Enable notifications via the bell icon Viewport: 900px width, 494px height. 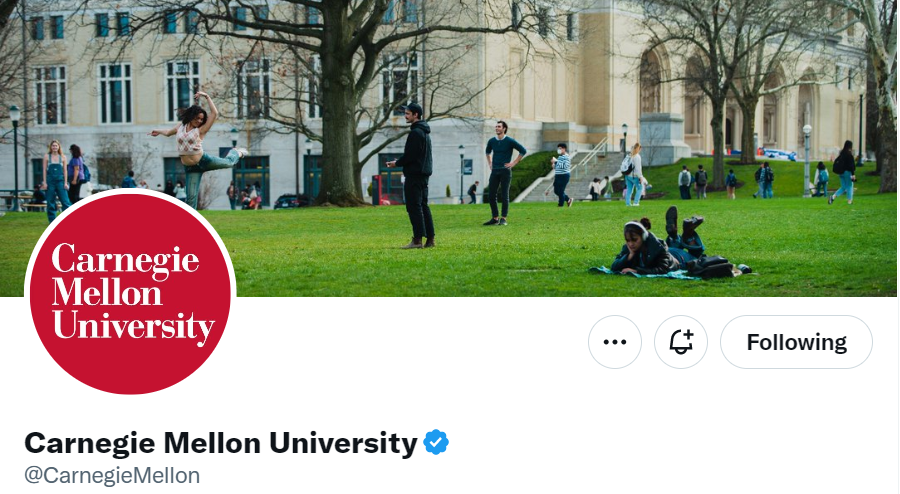click(681, 342)
